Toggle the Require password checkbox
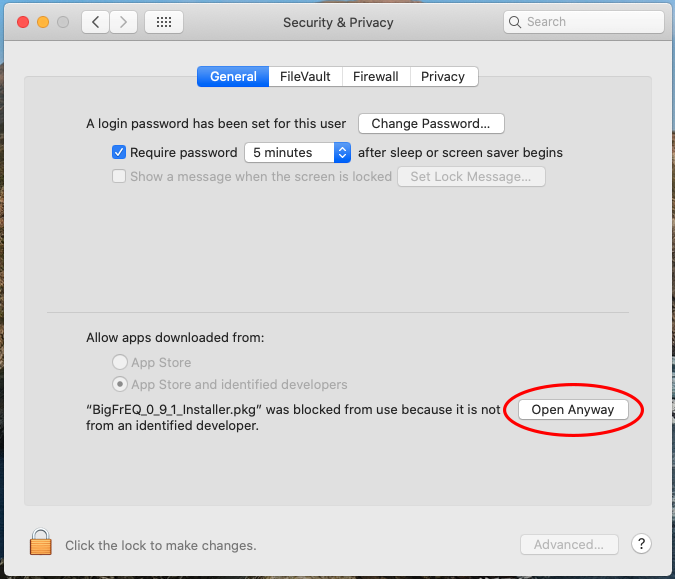Viewport: 675px width, 579px height. click(119, 152)
